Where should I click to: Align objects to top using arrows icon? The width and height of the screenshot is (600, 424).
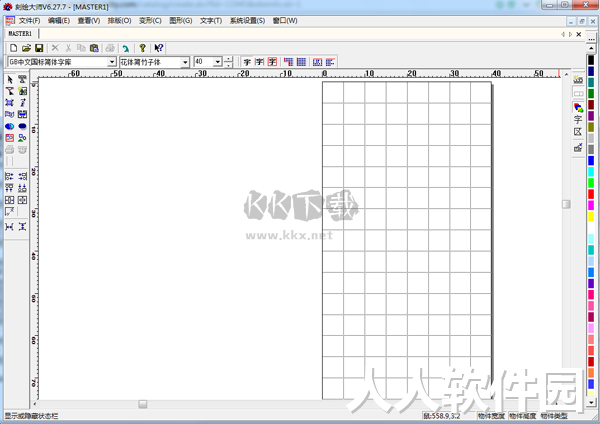pyautogui.click(x=10, y=188)
